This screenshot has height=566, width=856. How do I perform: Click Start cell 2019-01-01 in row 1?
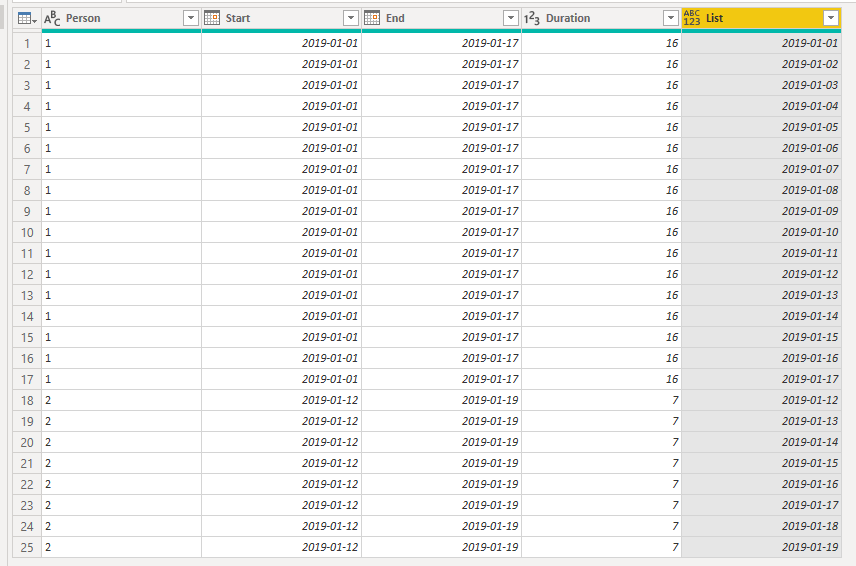click(x=281, y=43)
